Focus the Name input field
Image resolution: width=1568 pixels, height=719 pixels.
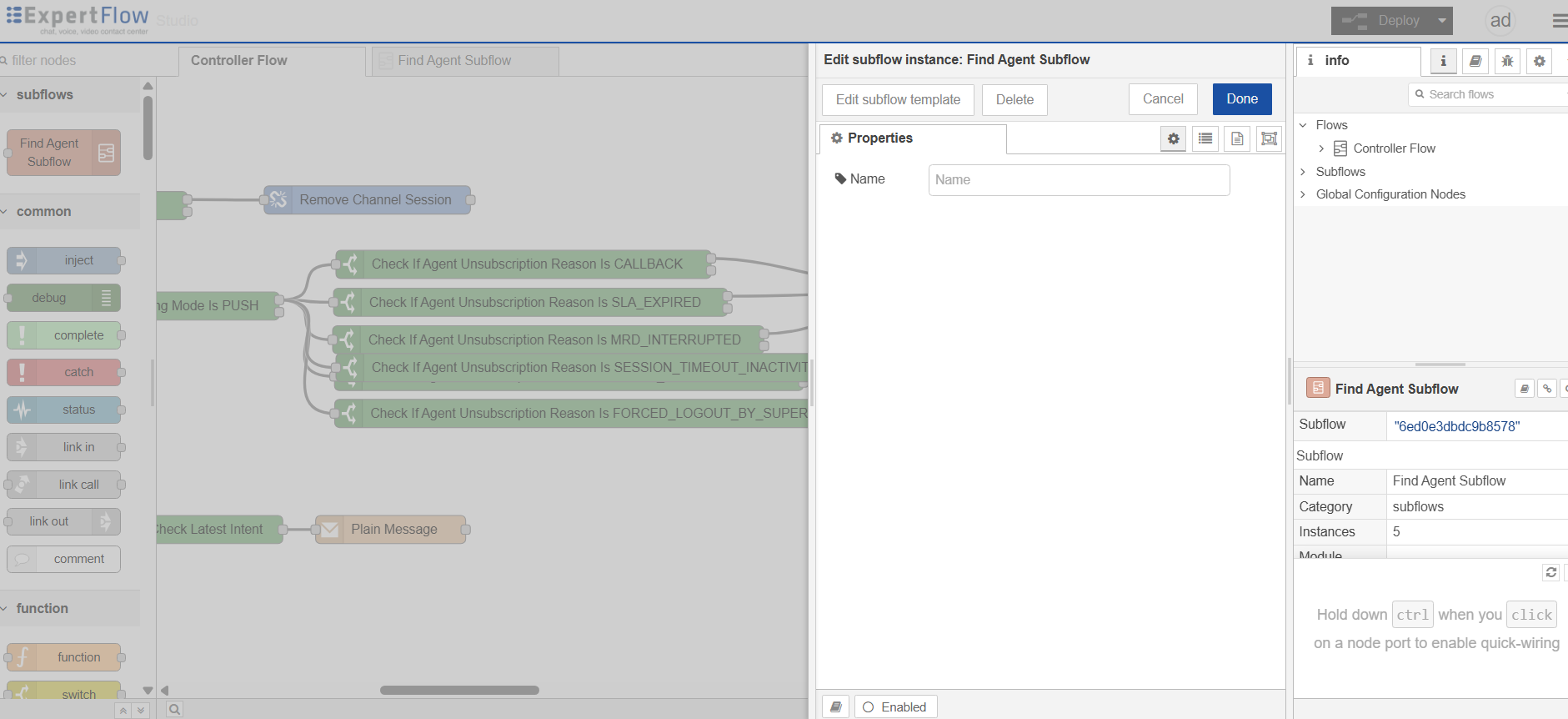click(x=1079, y=180)
